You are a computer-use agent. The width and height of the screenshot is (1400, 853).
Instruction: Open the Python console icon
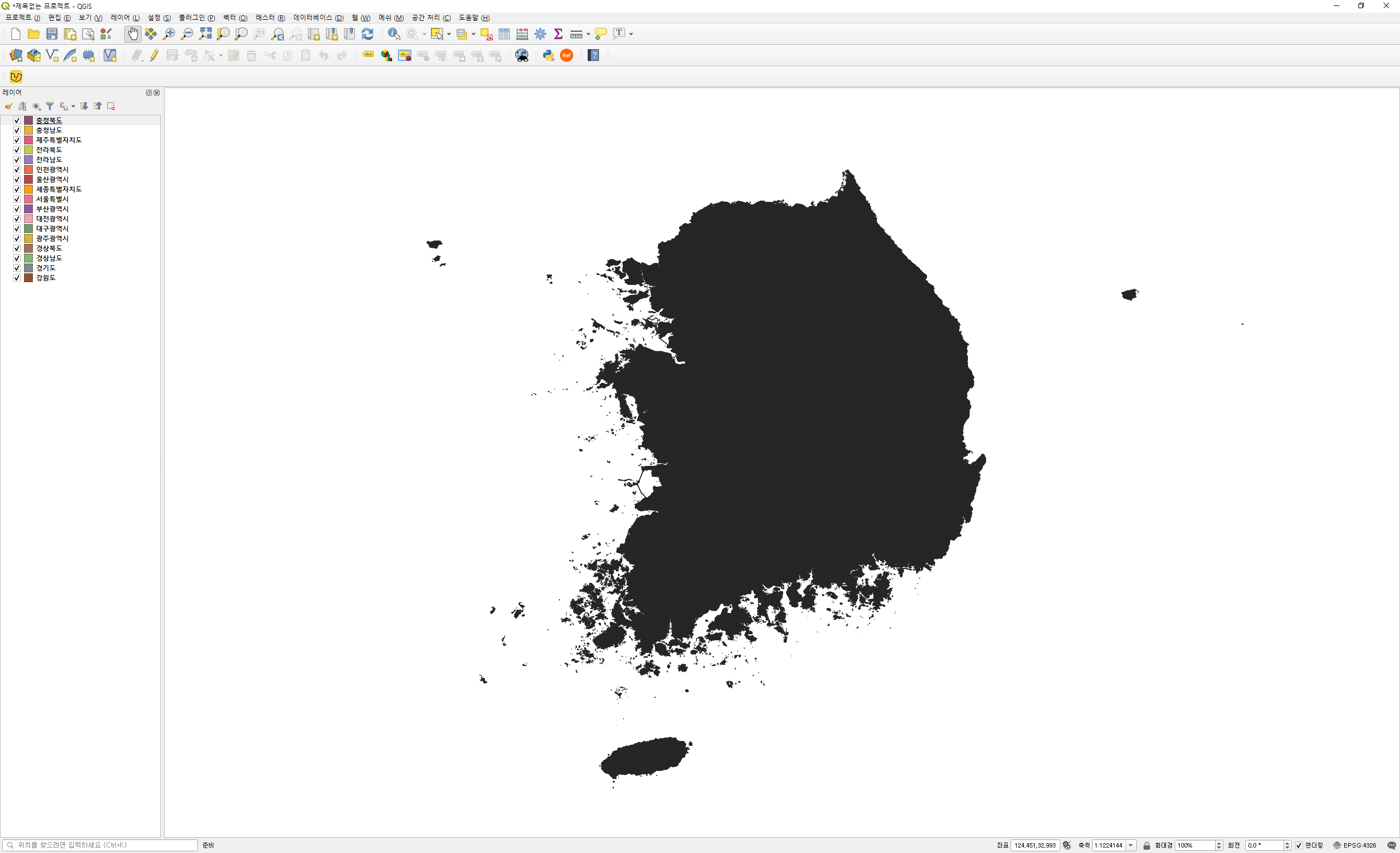[x=549, y=55]
